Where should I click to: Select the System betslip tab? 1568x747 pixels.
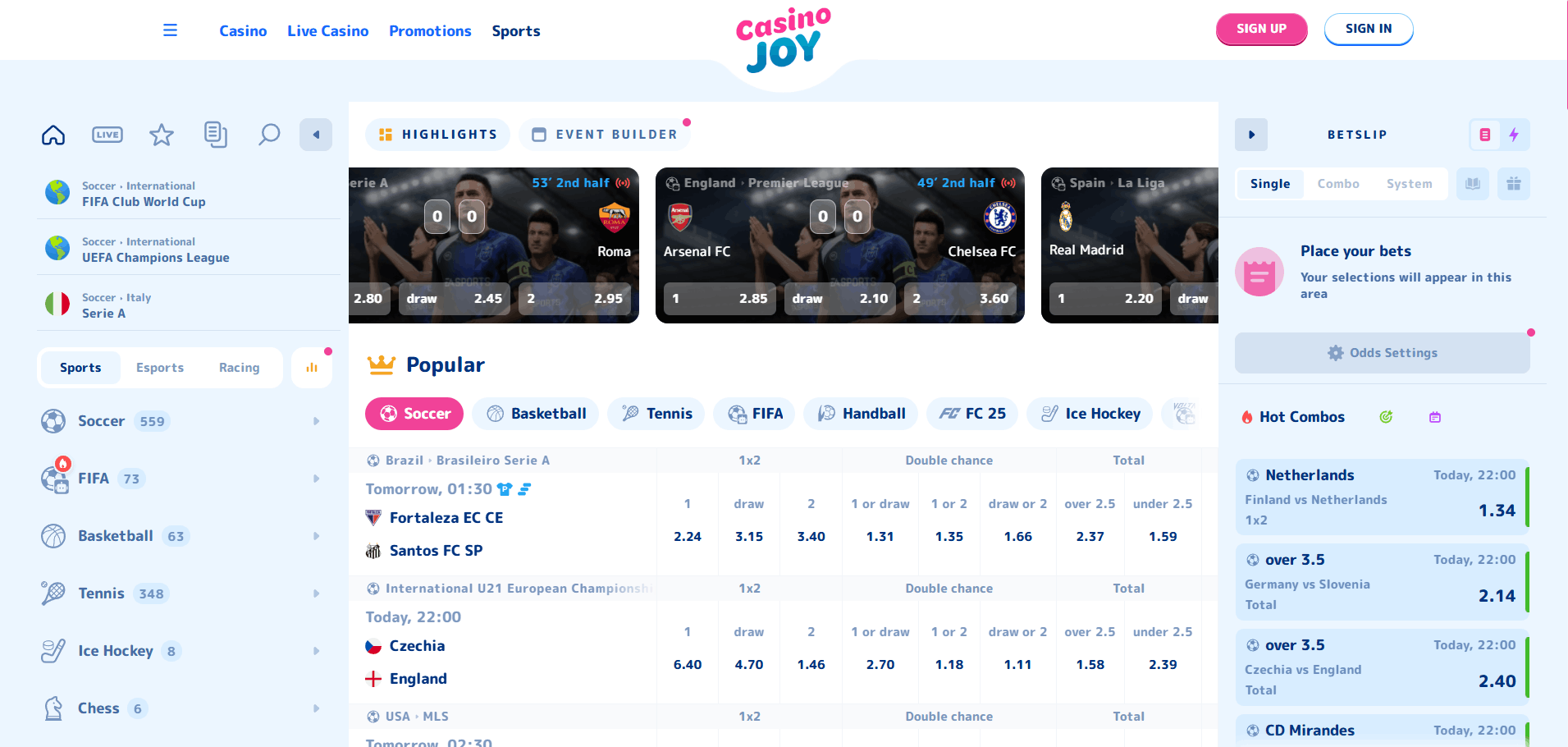coord(1409,184)
